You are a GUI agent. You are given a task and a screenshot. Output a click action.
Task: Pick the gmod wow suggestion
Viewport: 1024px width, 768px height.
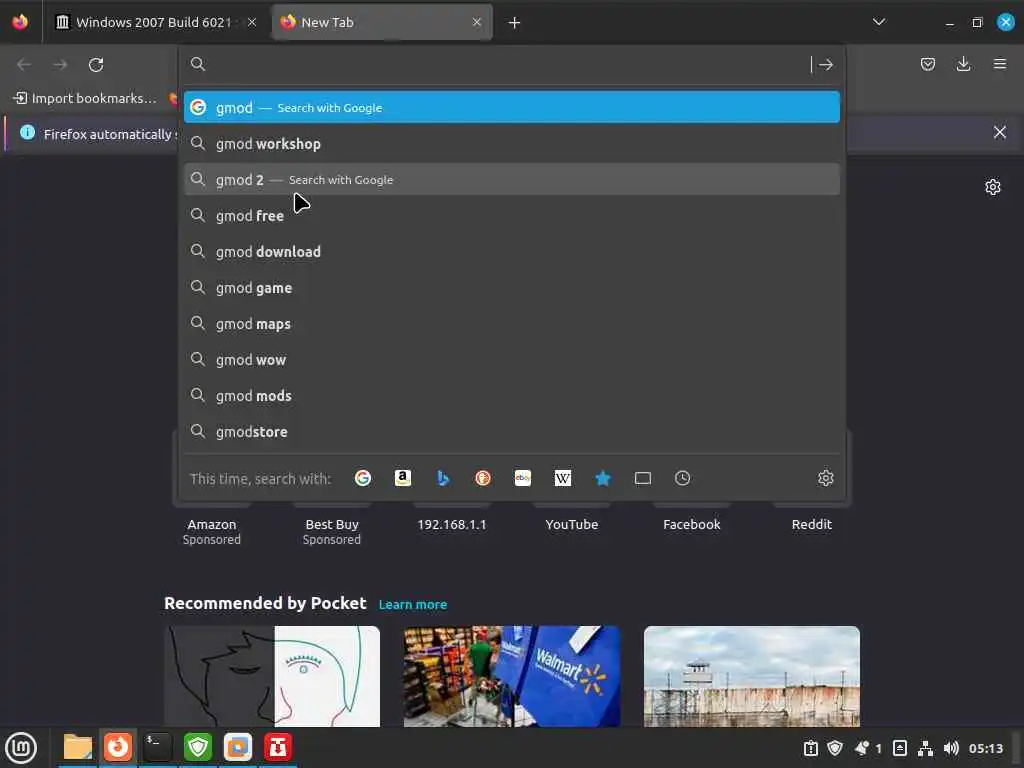point(511,359)
